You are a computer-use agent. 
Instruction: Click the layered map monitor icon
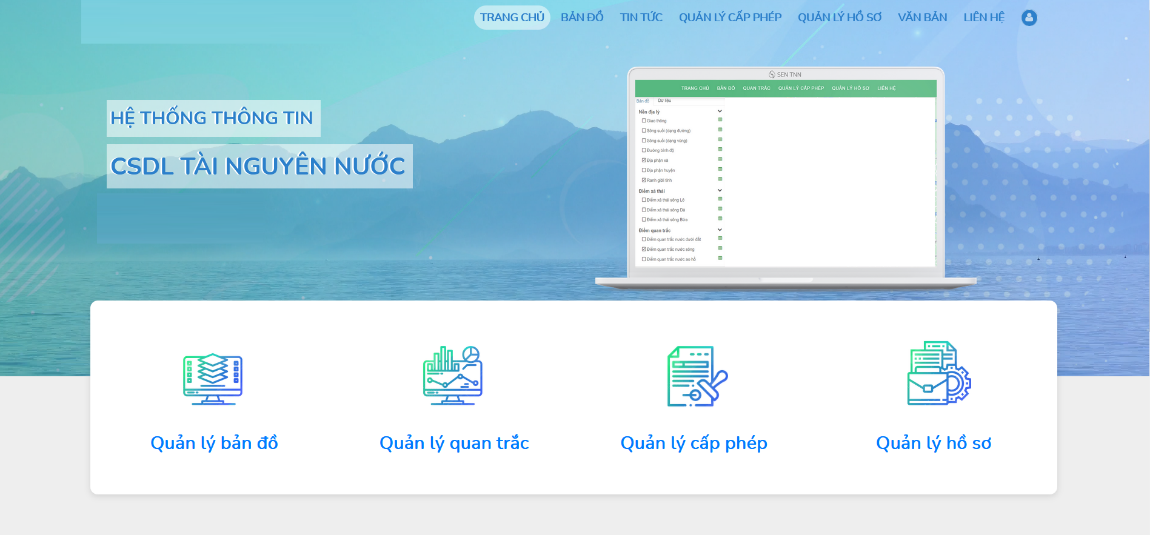click(x=213, y=378)
